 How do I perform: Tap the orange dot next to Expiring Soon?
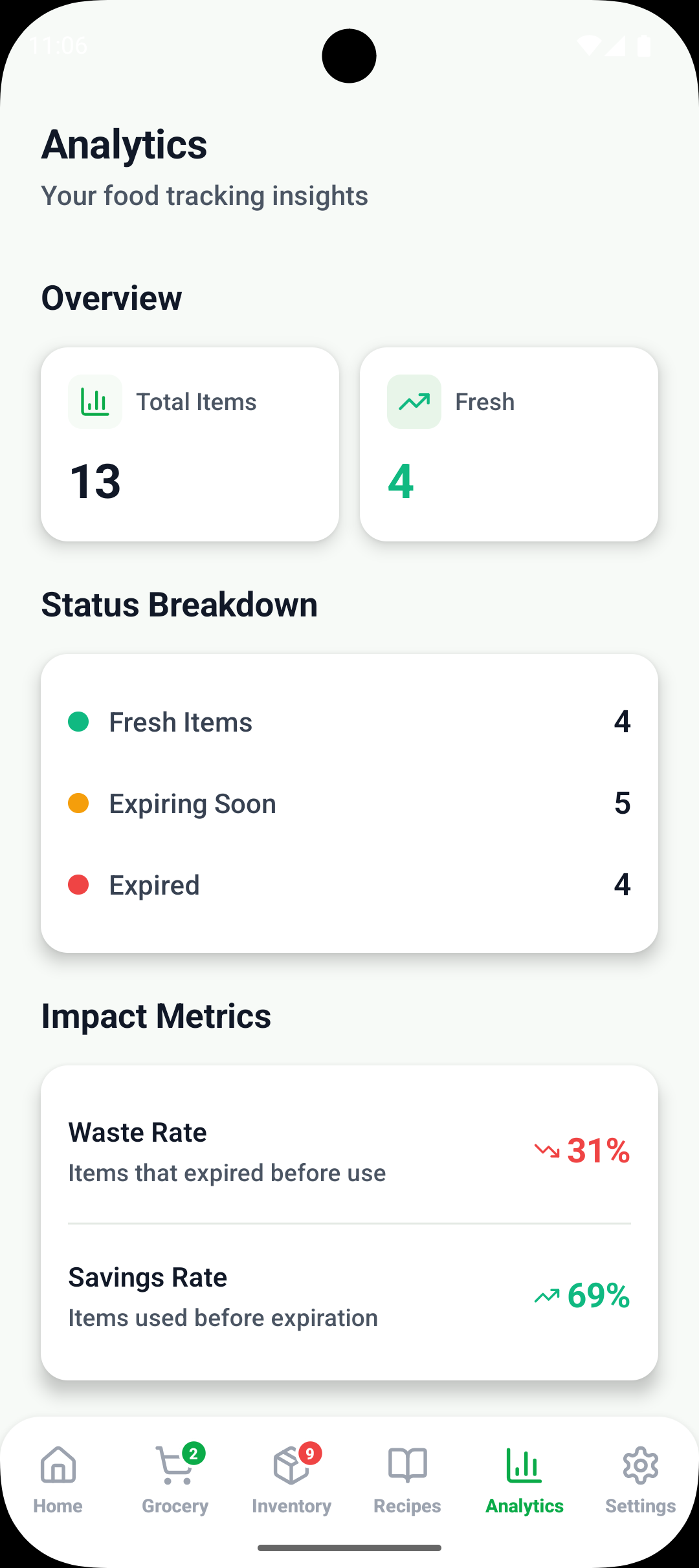[x=79, y=803]
